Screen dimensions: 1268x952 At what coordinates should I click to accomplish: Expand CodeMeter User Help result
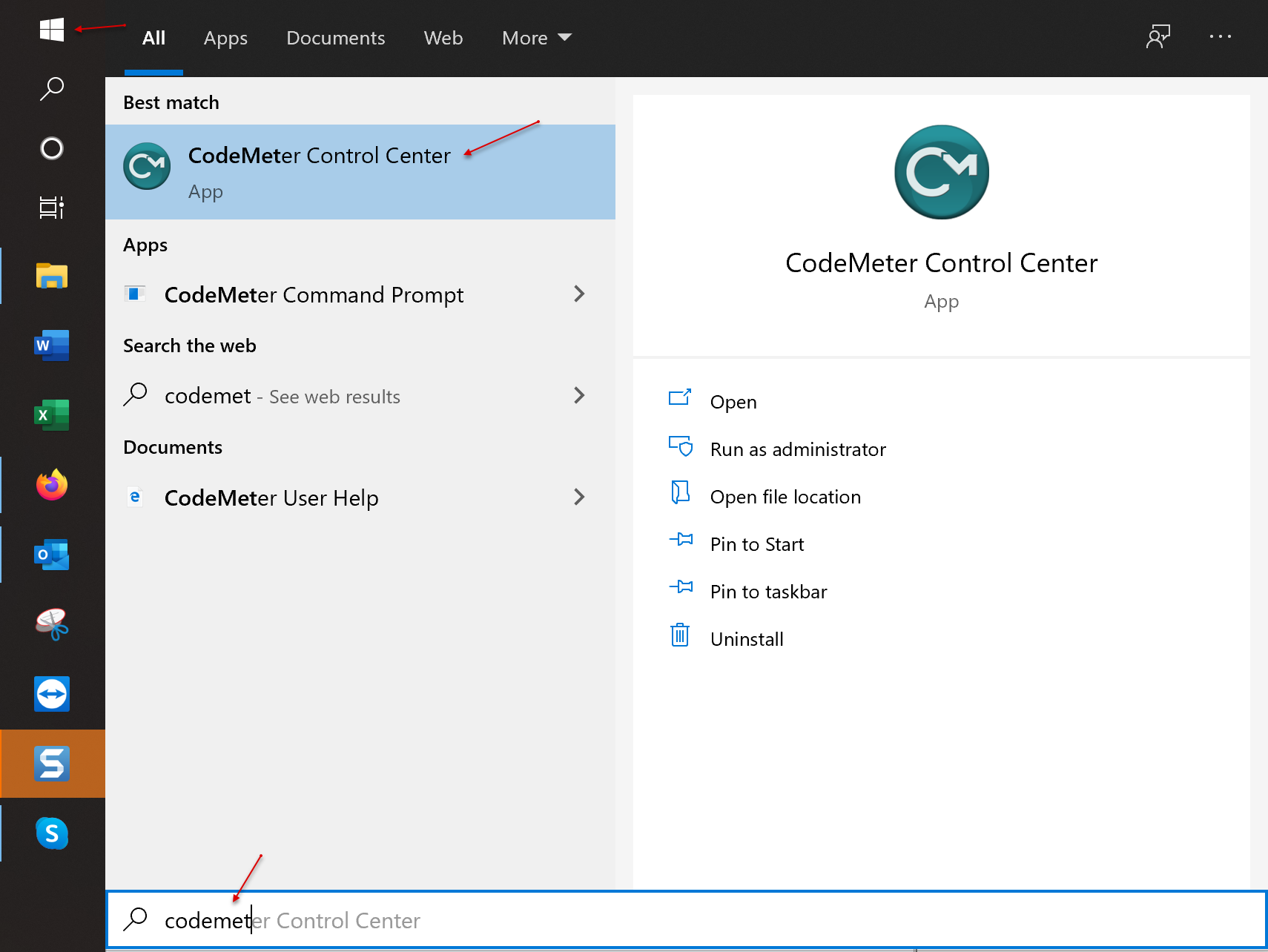(x=579, y=498)
